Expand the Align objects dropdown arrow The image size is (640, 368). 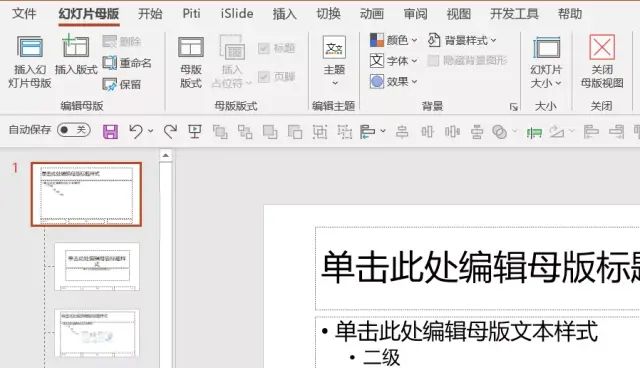pyautogui.click(x=383, y=131)
